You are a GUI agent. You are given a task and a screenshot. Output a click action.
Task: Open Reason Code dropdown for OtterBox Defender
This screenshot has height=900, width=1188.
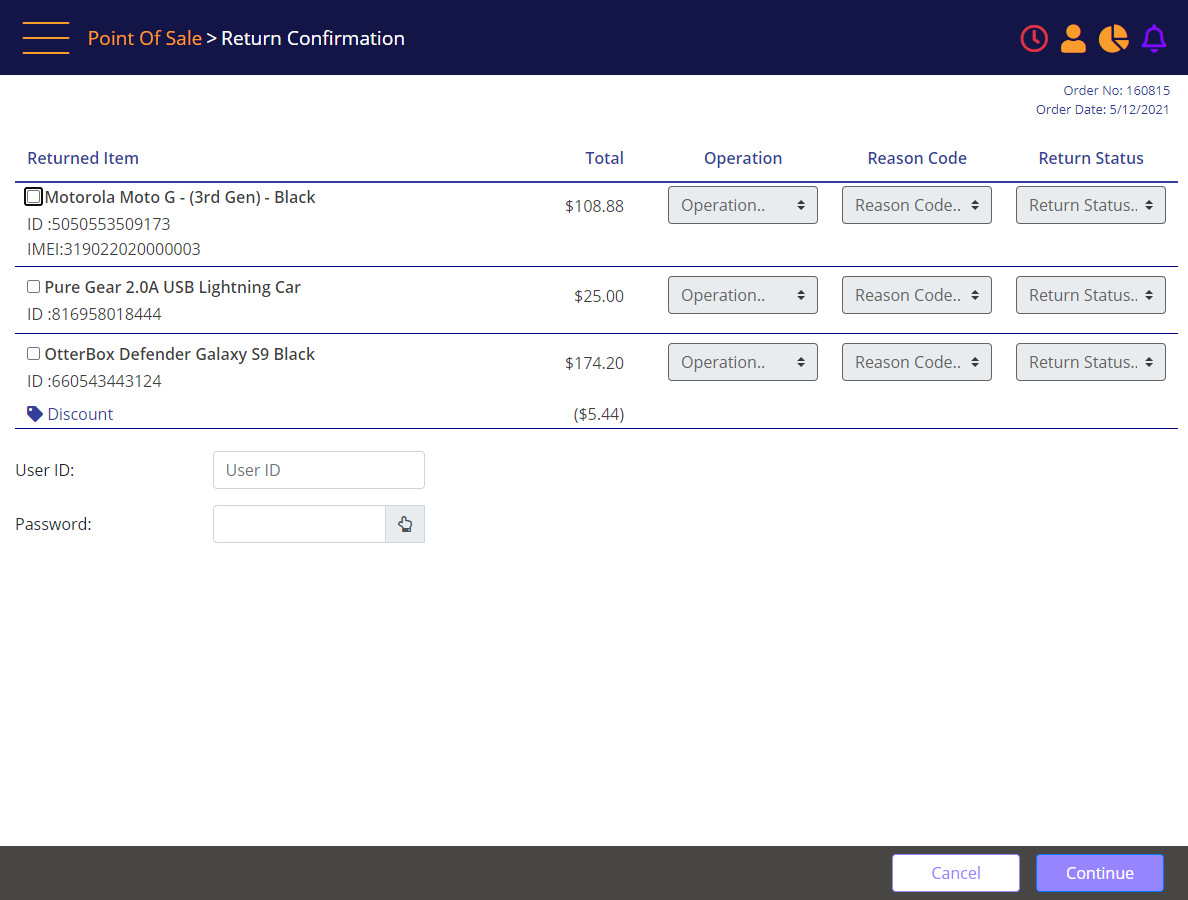point(917,362)
